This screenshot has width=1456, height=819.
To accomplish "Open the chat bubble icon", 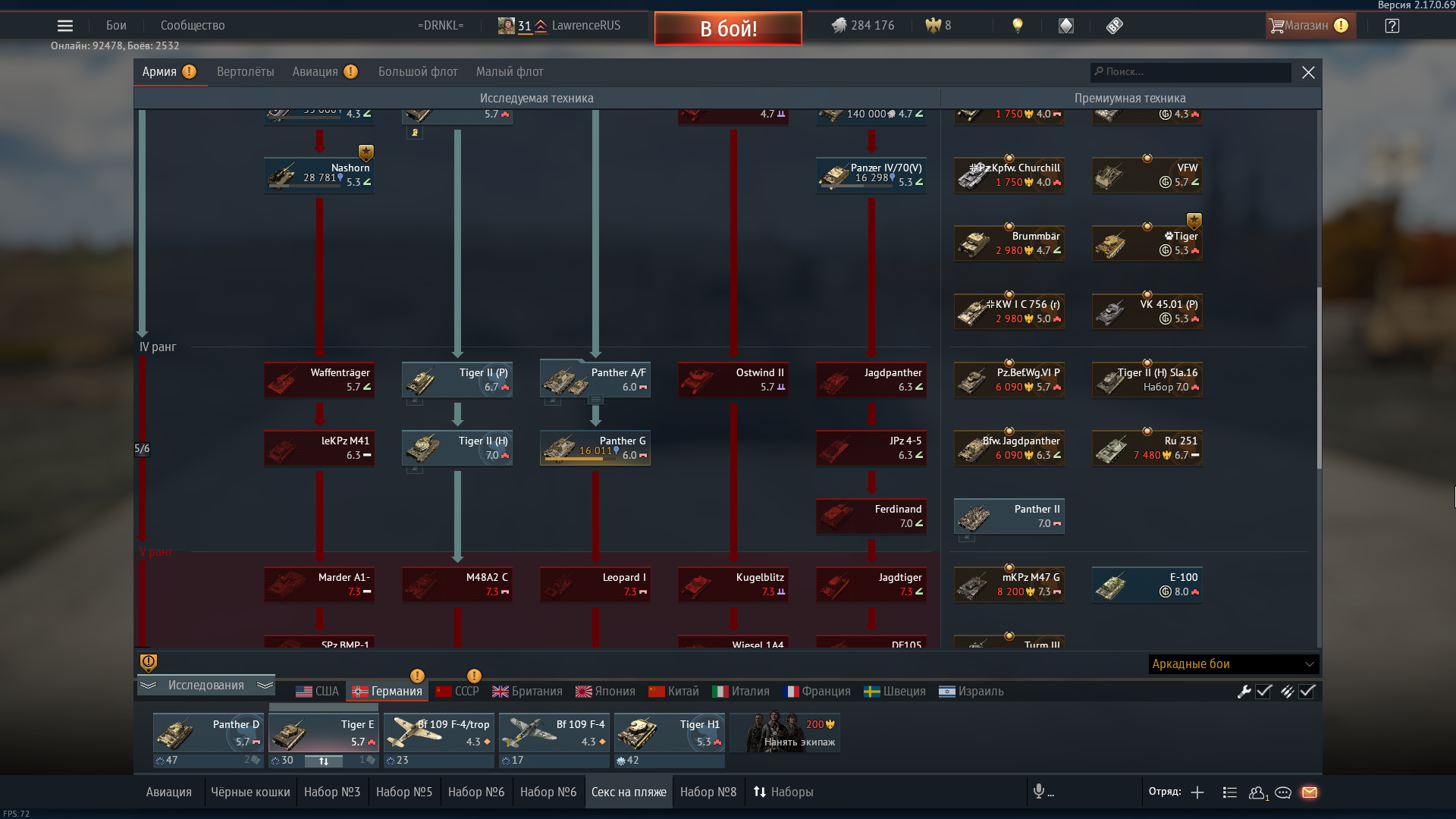I will [x=1283, y=792].
